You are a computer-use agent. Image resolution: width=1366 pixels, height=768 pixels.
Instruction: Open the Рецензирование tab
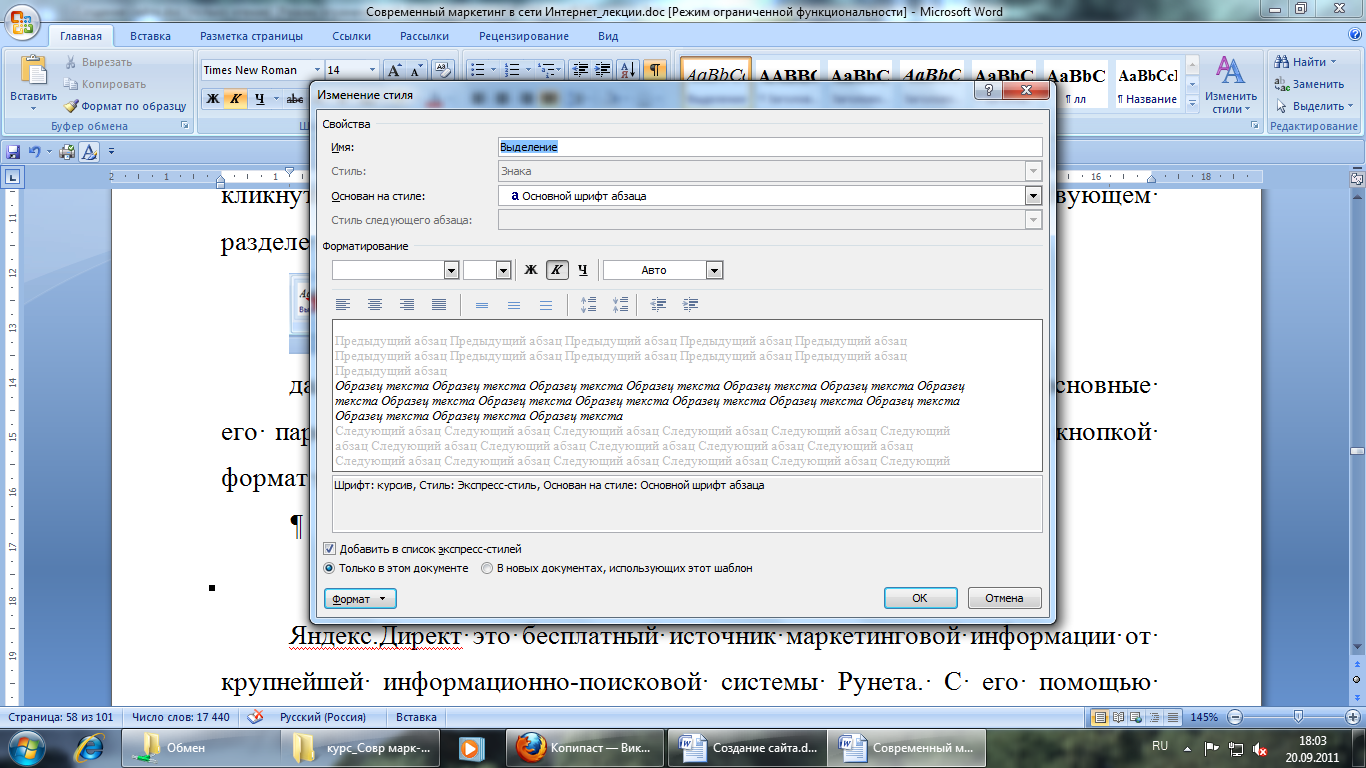524,36
